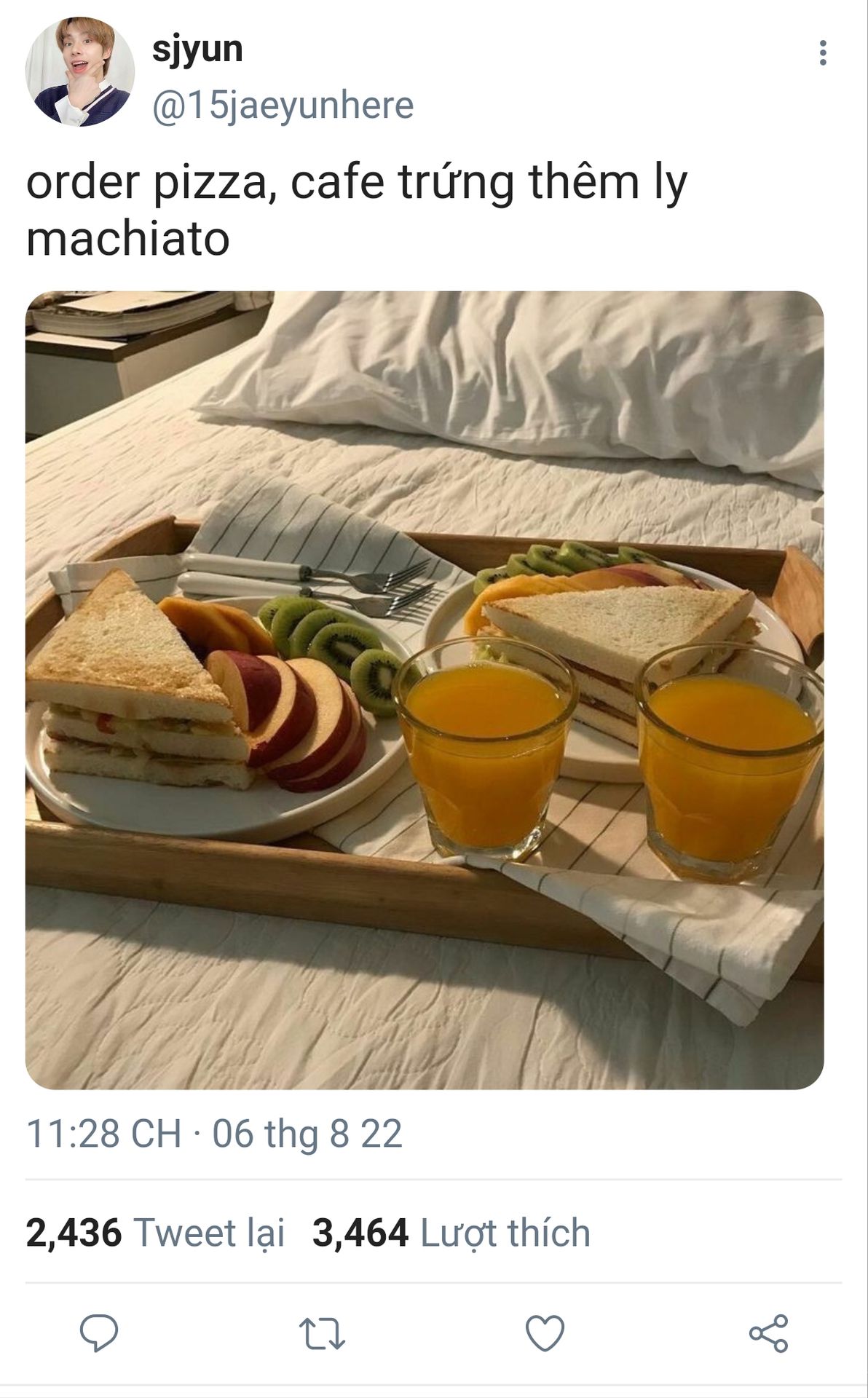This screenshot has height=1398, width=868.
Task: Open the share icon options
Action: [768, 1333]
